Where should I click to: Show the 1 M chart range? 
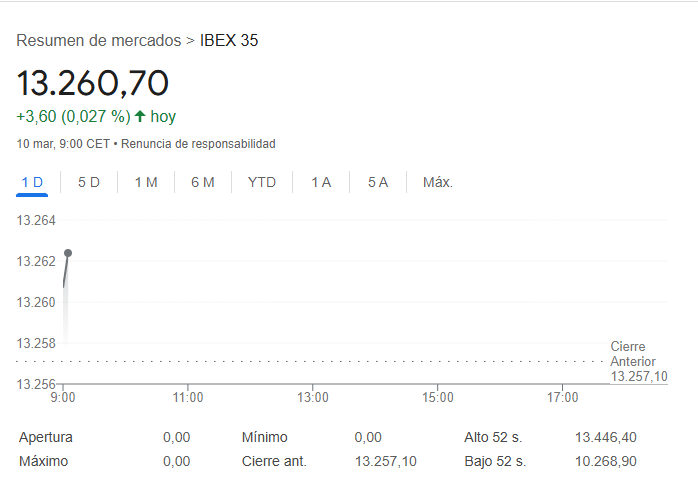(146, 182)
